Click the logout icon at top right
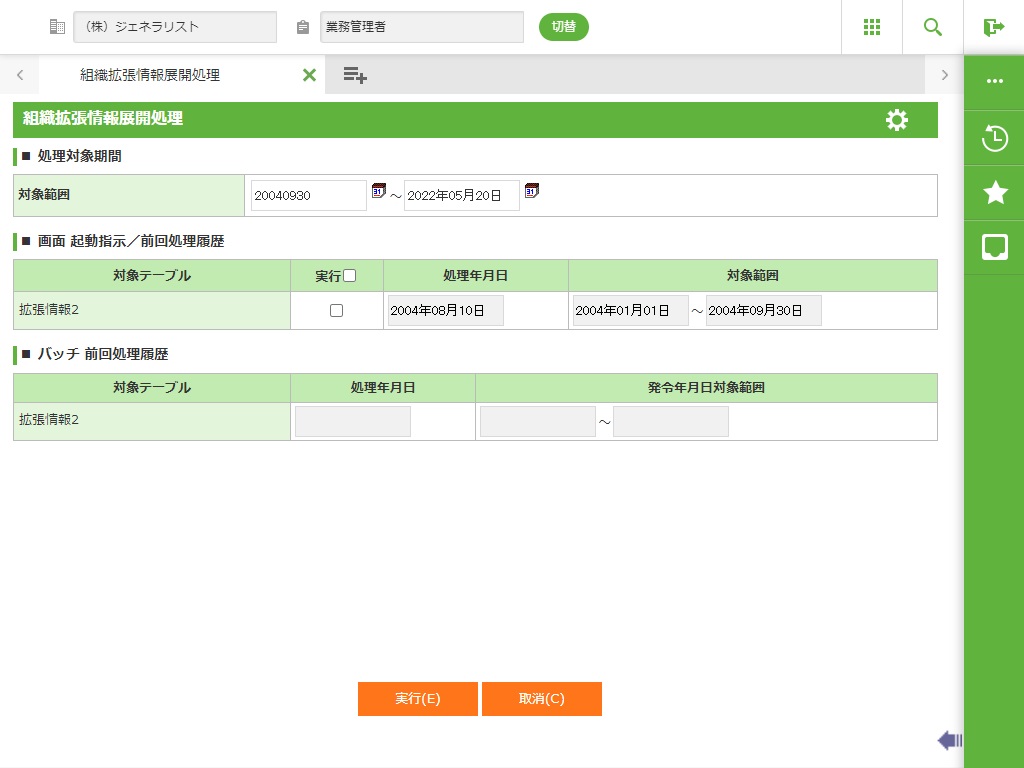The width and height of the screenshot is (1024, 768). pyautogui.click(x=993, y=27)
